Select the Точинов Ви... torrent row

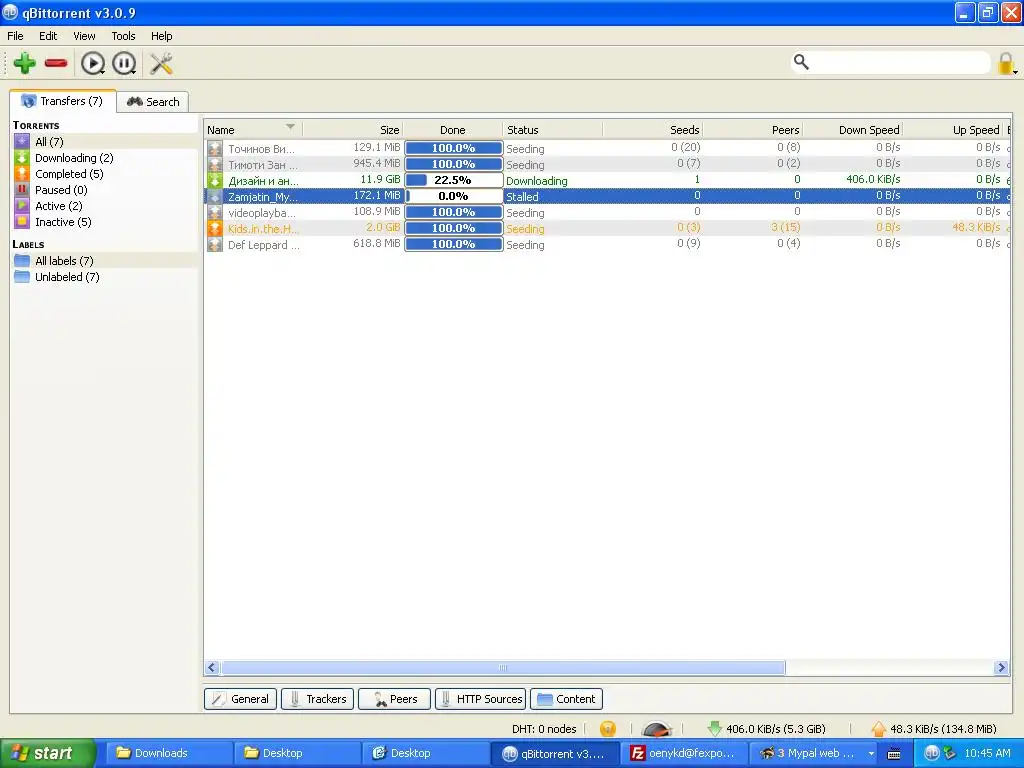[x=607, y=148]
